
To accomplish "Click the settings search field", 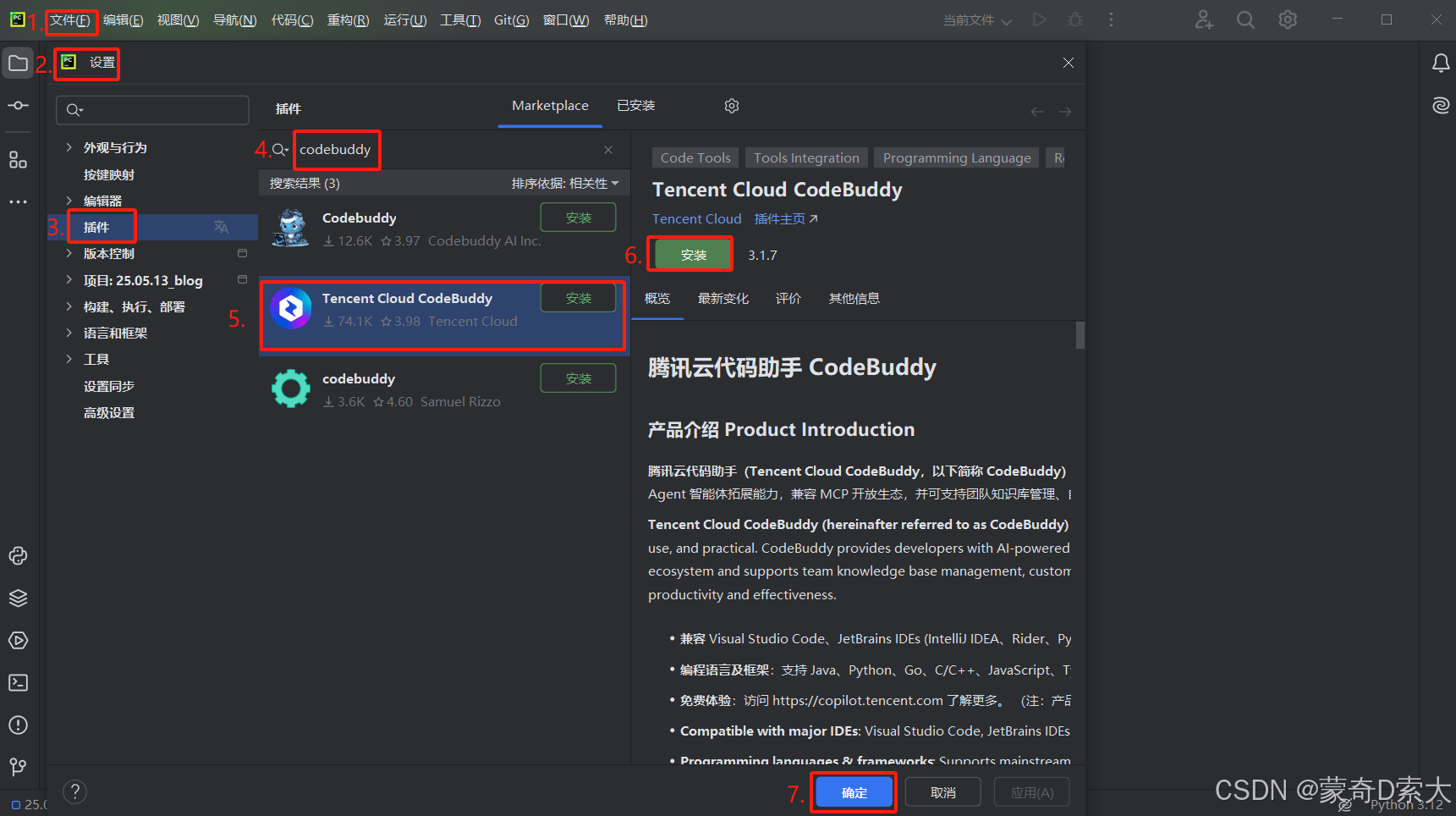I will [153, 110].
